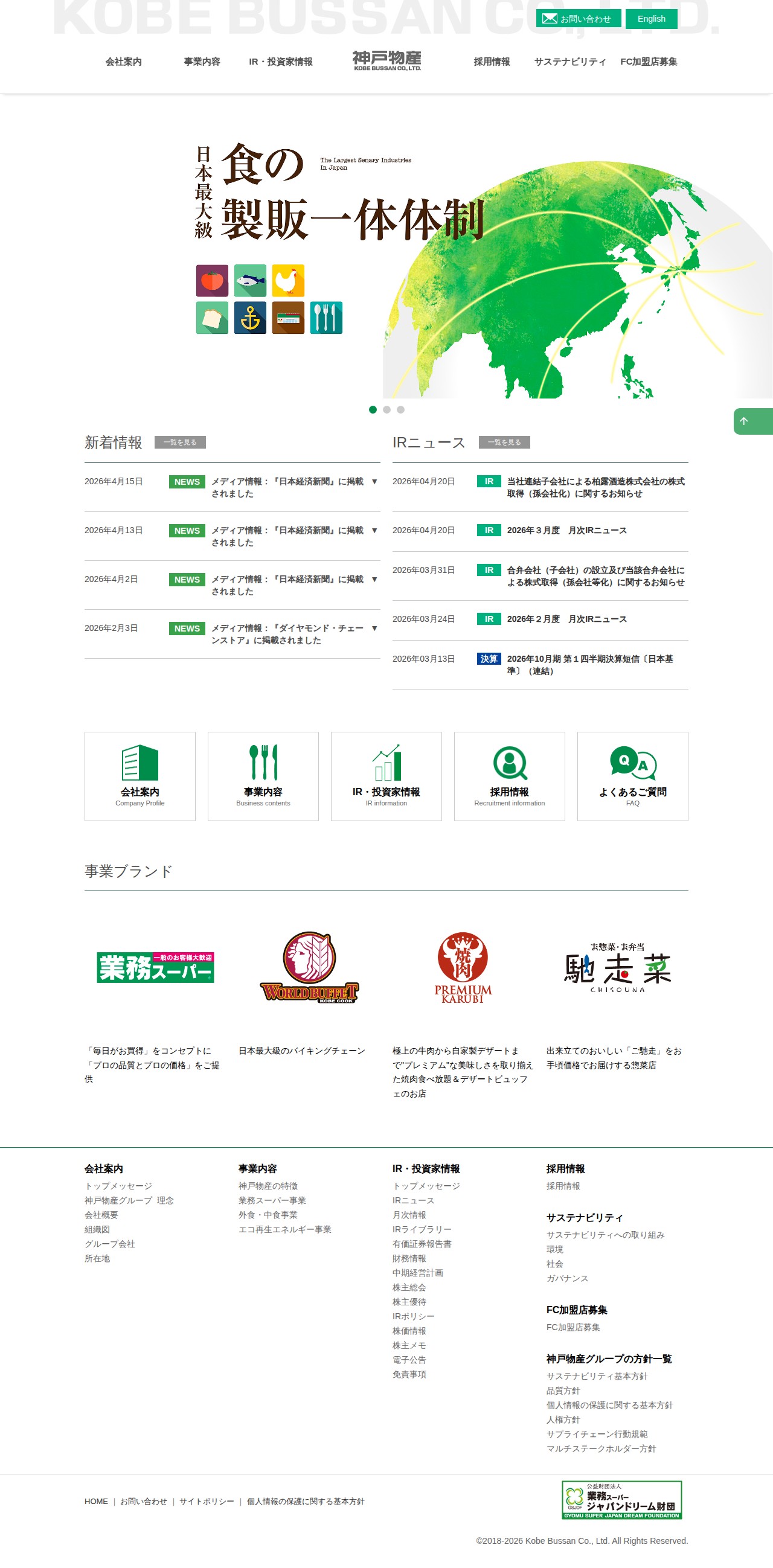Image resolution: width=773 pixels, height=1568 pixels.
Task: Click footer link サイトポリシー
Action: click(207, 1501)
